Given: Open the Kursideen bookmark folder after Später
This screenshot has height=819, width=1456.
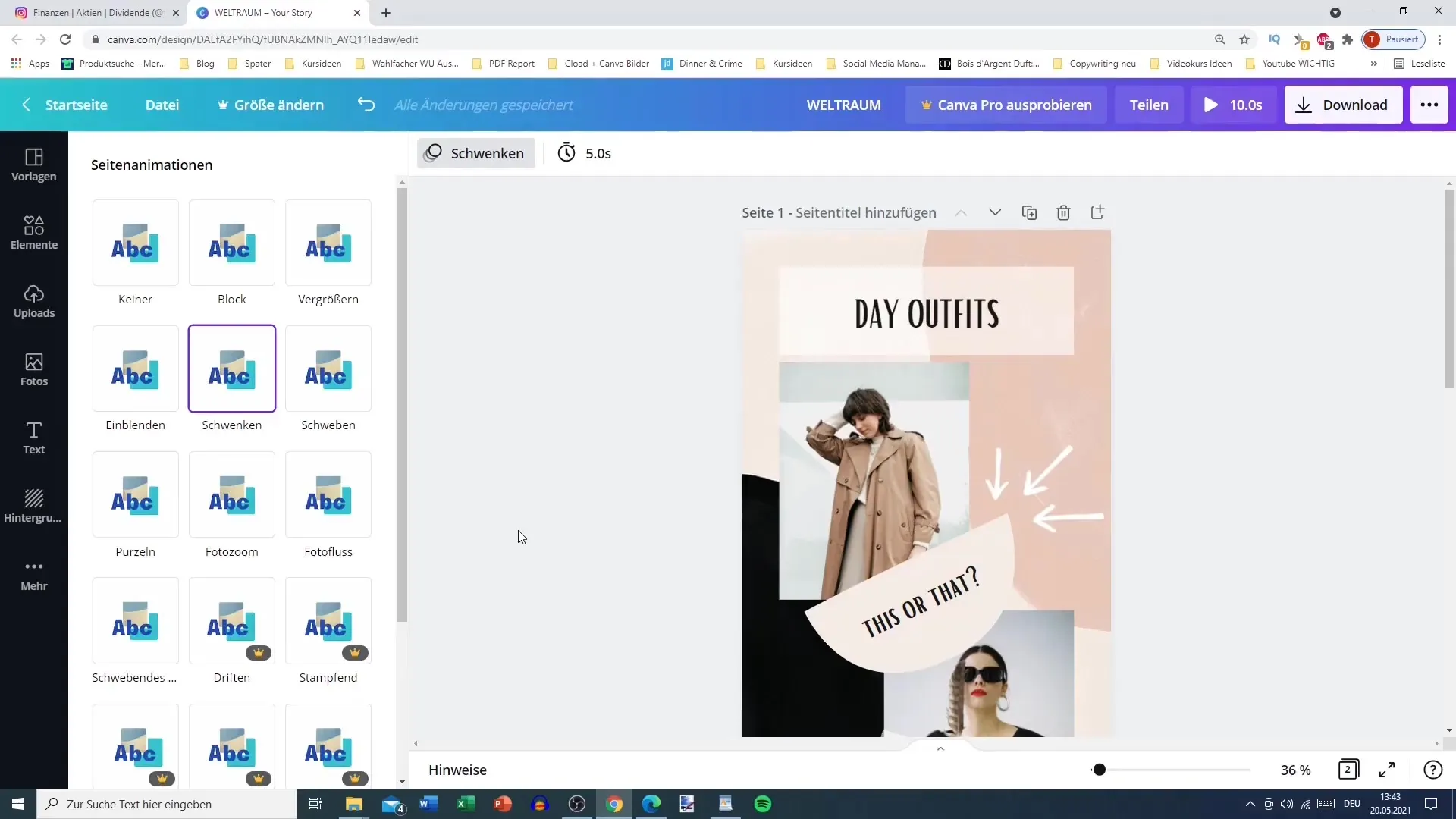Looking at the screenshot, I should [x=313, y=64].
